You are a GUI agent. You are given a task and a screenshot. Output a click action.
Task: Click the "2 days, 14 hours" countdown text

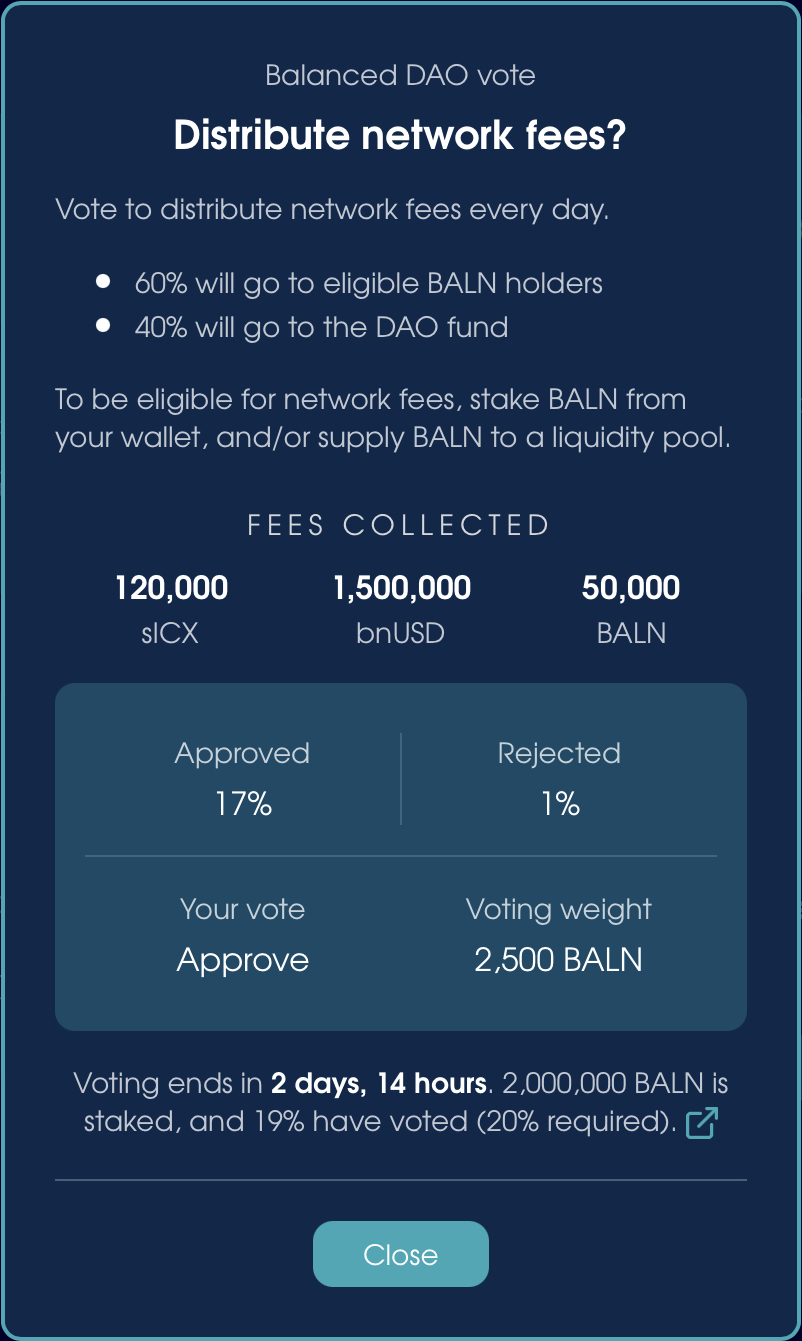(379, 1083)
